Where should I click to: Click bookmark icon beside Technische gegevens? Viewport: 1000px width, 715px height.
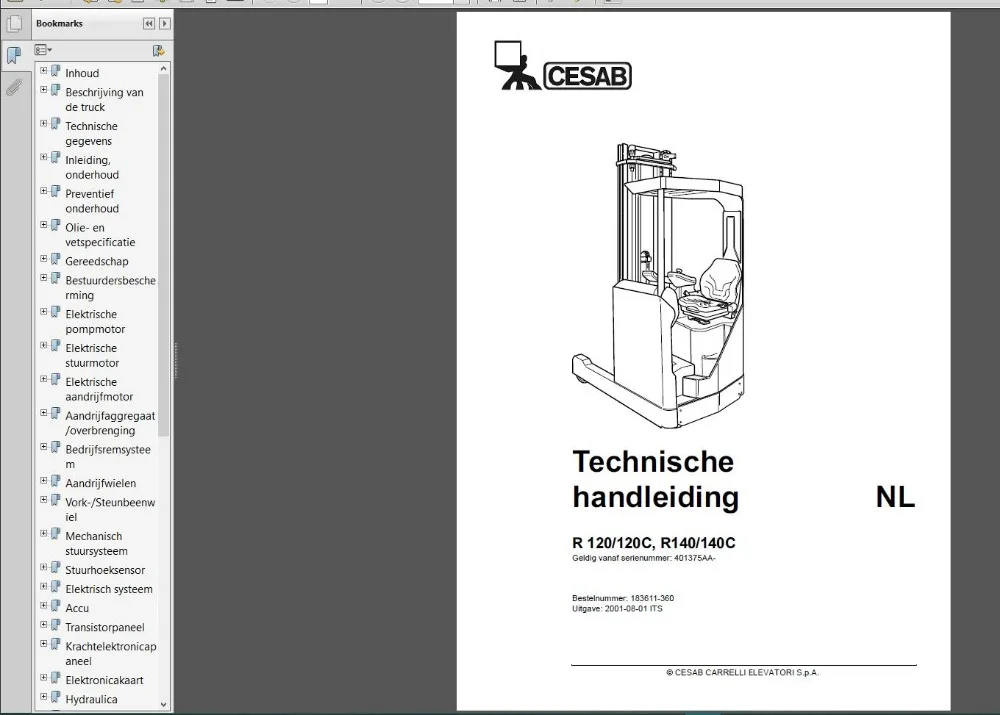55,124
